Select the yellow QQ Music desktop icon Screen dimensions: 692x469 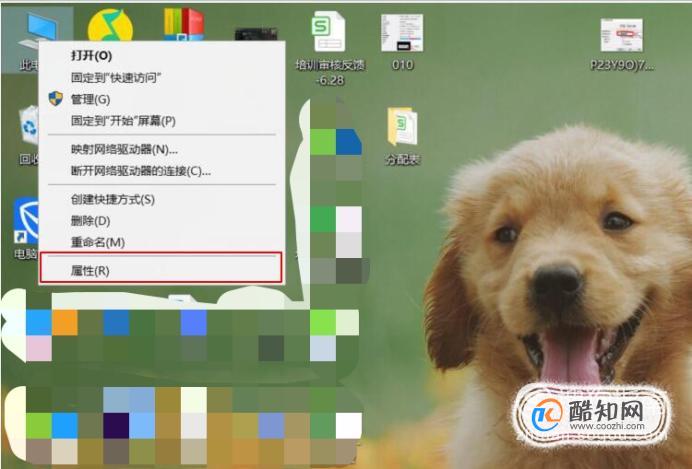coord(110,26)
